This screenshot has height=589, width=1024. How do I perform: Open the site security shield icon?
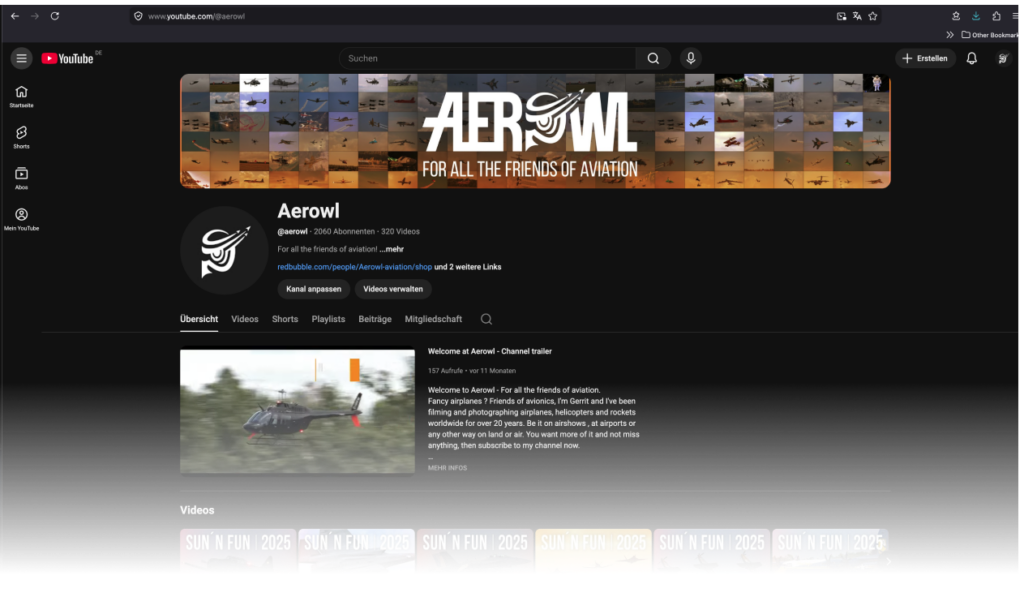(x=138, y=16)
